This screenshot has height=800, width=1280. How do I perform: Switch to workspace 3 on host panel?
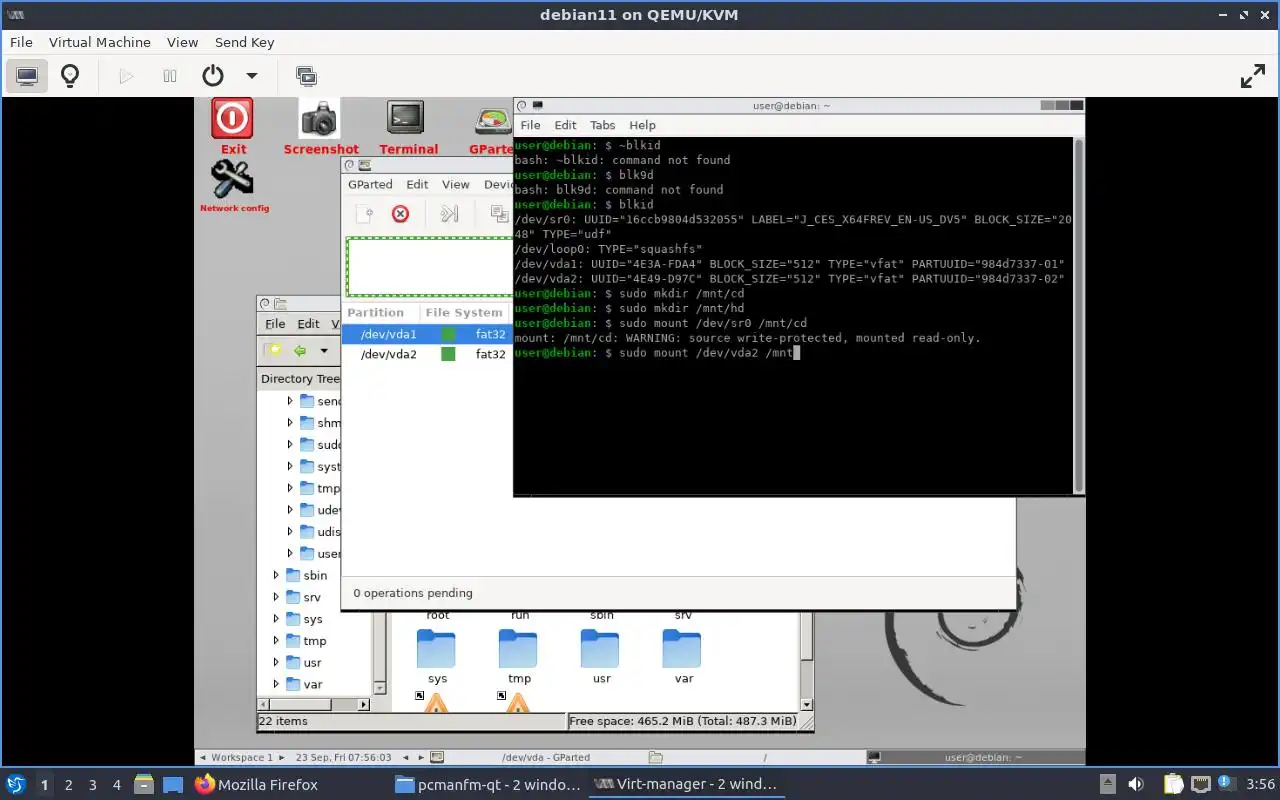(x=92, y=785)
